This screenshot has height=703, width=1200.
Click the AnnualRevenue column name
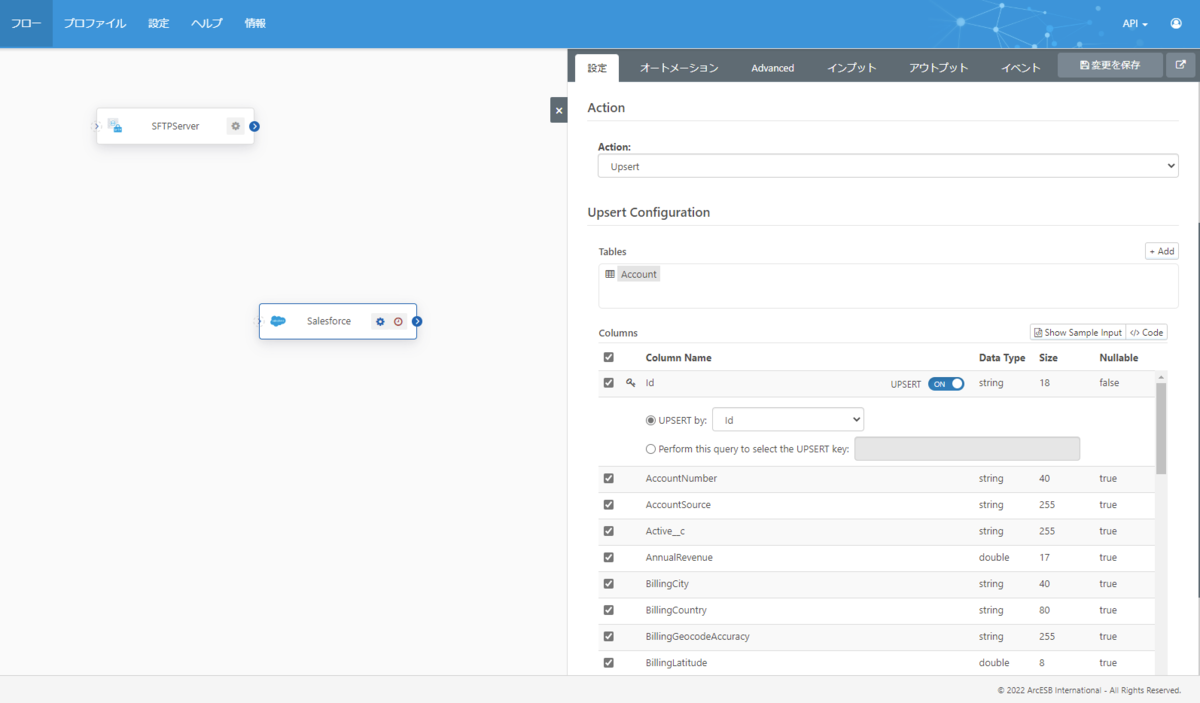679,557
